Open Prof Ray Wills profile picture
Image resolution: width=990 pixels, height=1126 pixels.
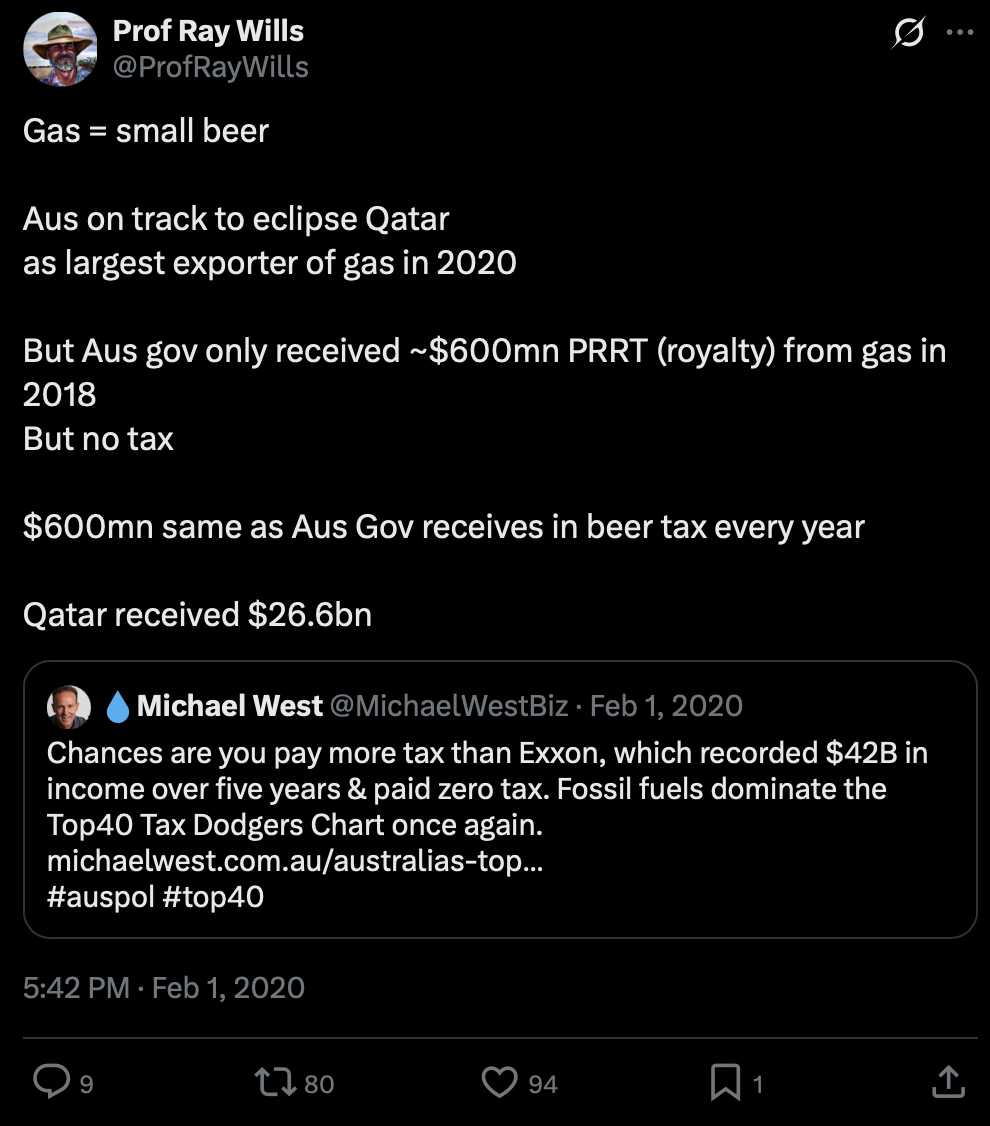click(x=61, y=48)
